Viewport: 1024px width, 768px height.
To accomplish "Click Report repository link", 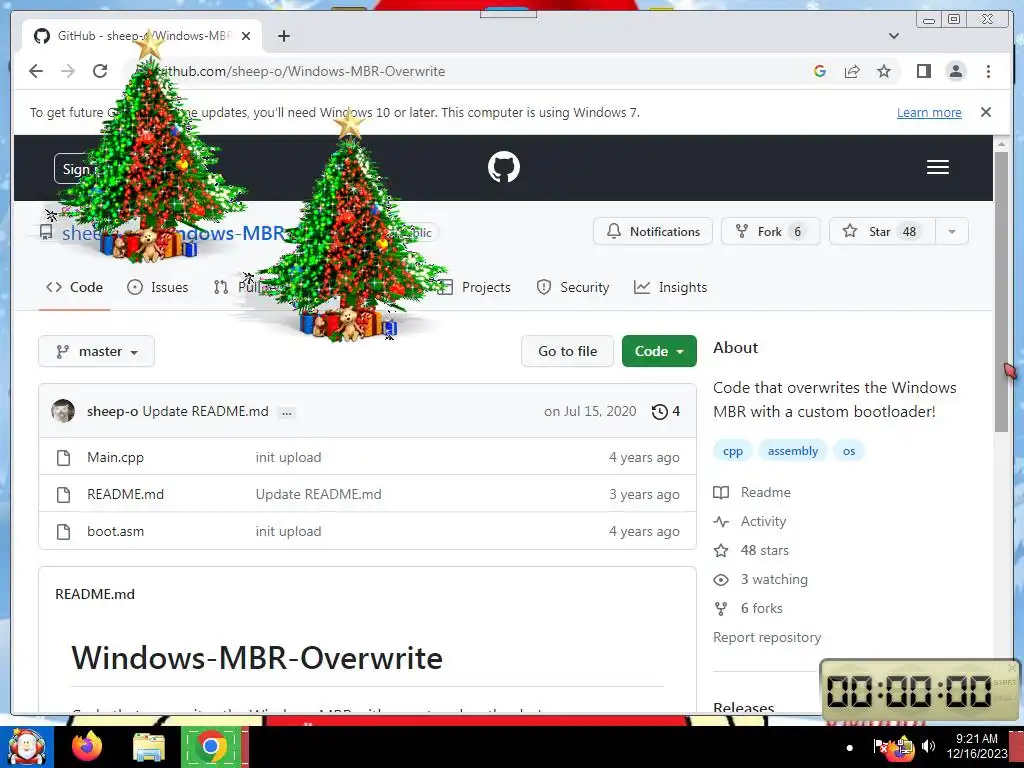I will 767,637.
